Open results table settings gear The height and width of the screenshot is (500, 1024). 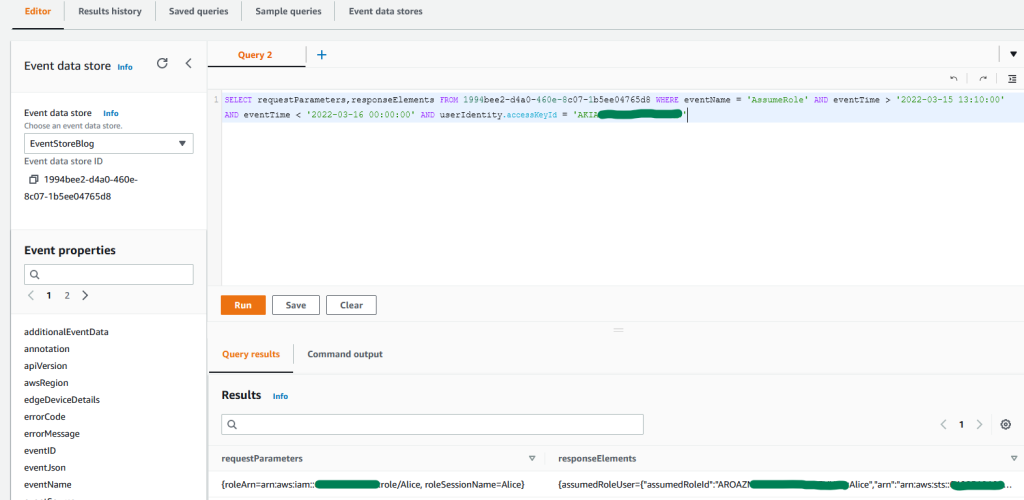click(x=1006, y=424)
